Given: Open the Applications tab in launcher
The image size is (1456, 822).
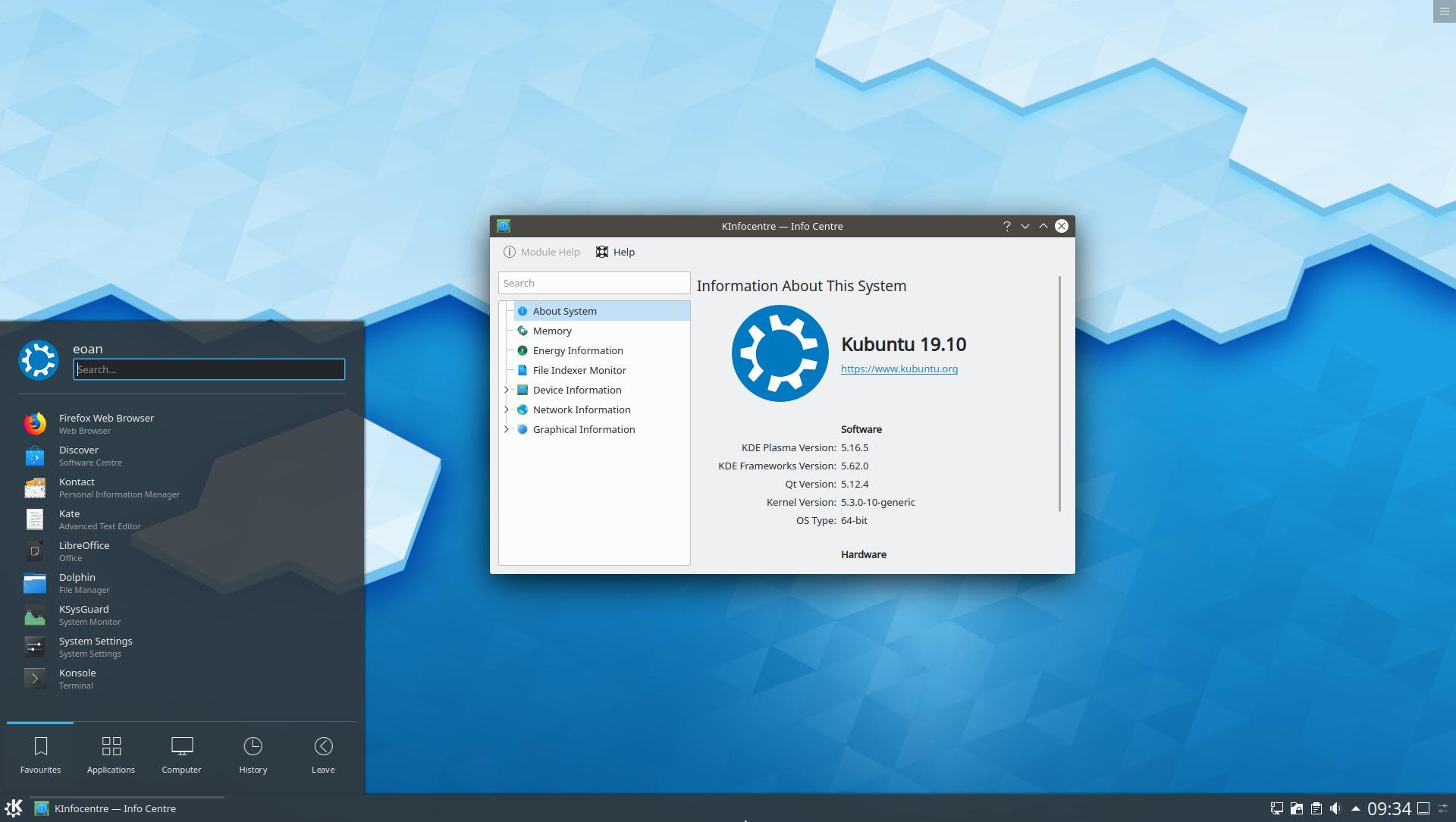Looking at the screenshot, I should pos(110,753).
